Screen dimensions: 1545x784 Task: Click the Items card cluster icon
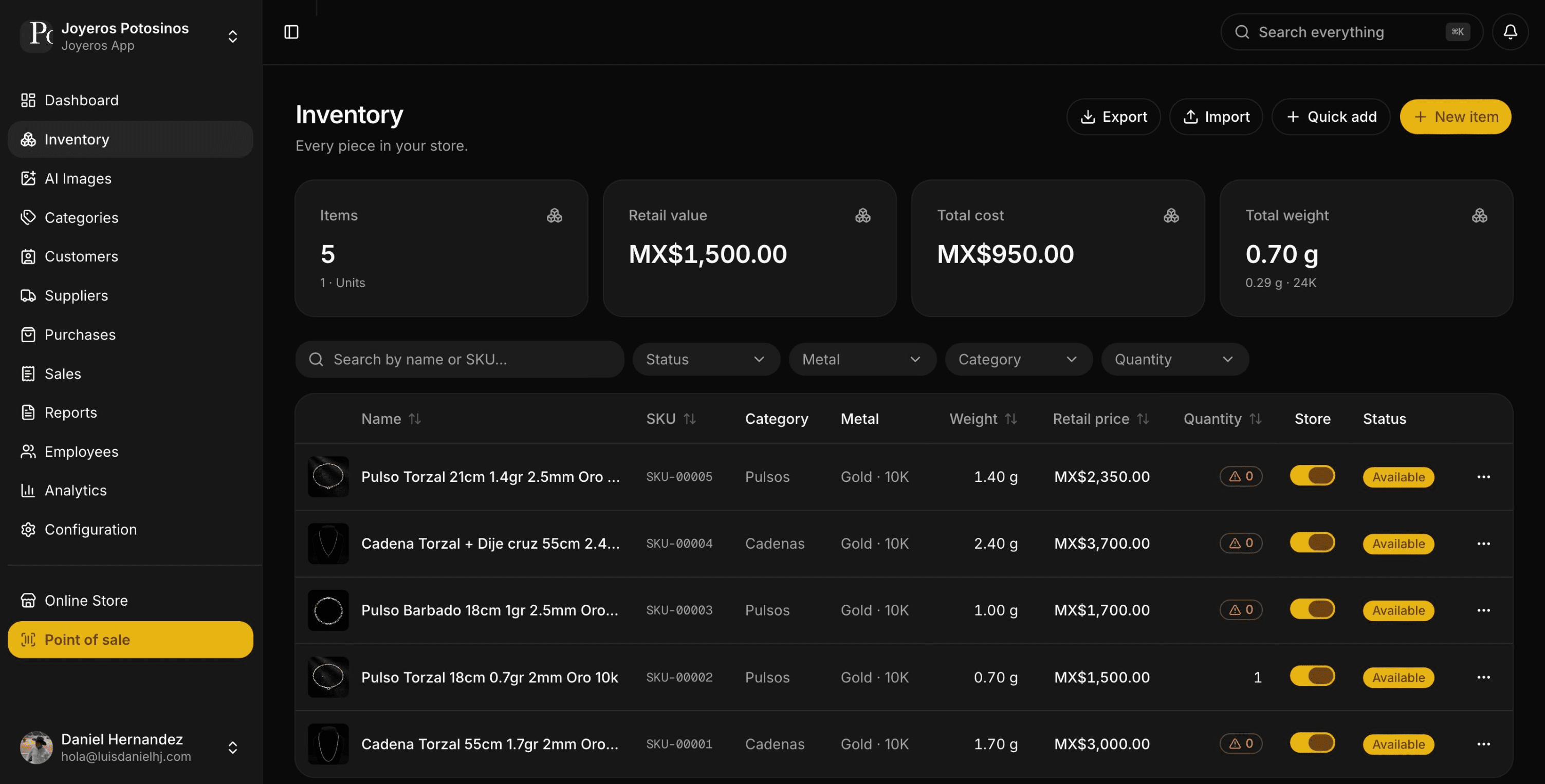tap(554, 215)
